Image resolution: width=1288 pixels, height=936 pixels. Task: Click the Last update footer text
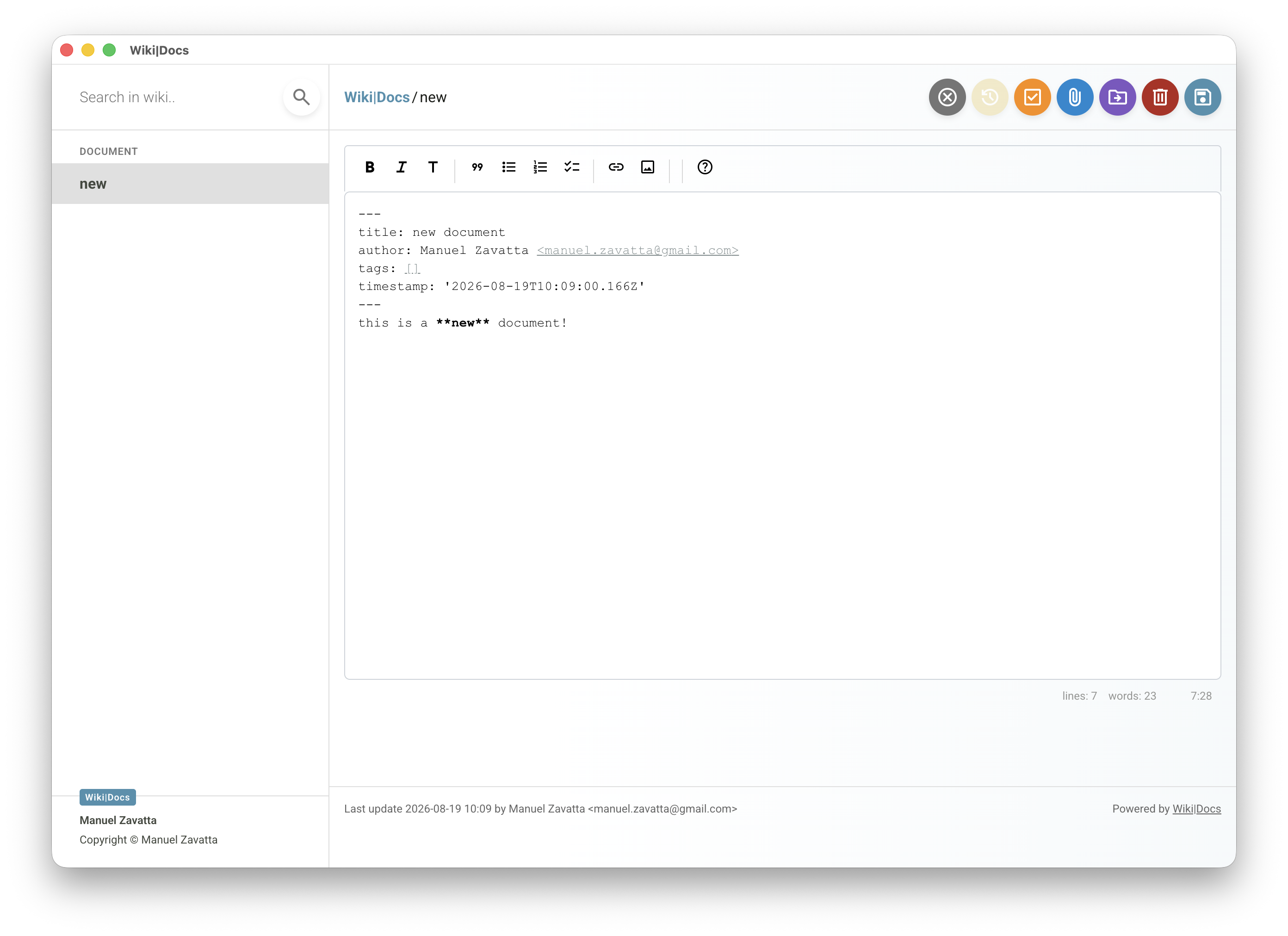541,809
